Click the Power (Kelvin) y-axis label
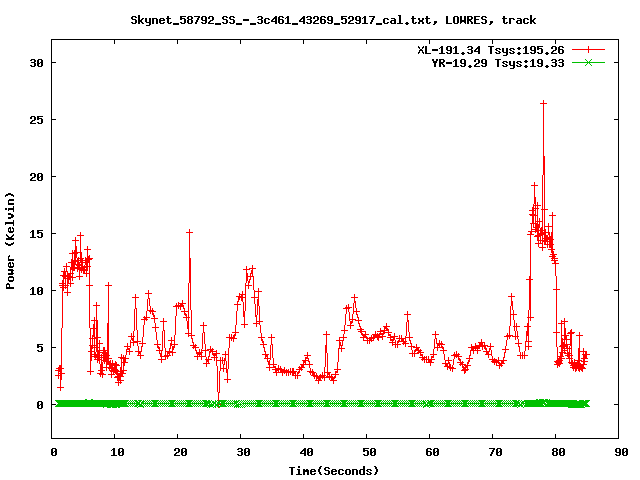The height and width of the screenshot is (480, 640). [x=10, y=241]
